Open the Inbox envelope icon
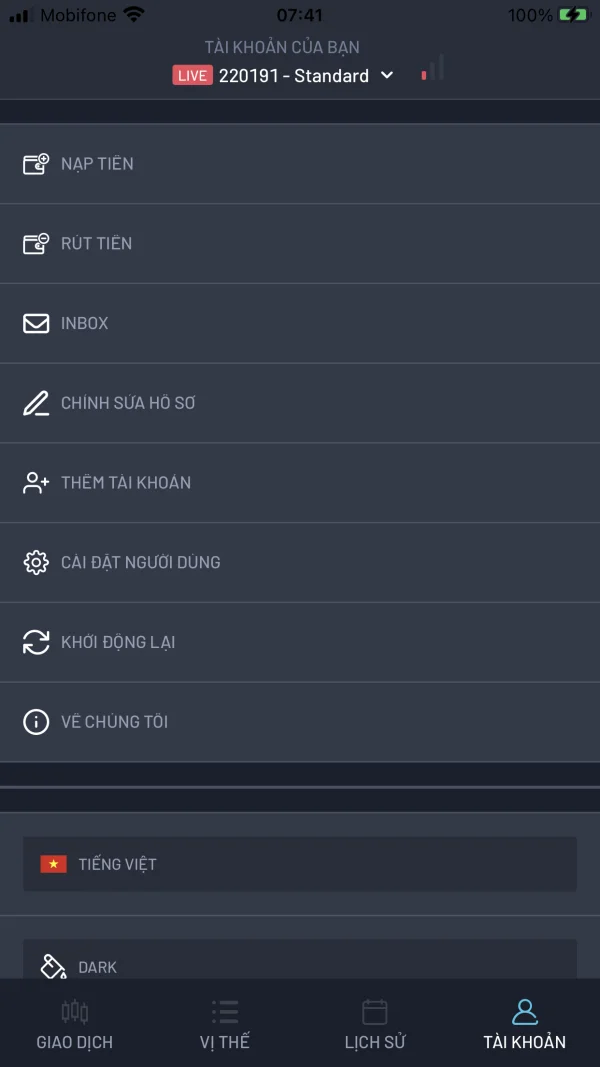This screenshot has width=600, height=1067. (x=36, y=323)
